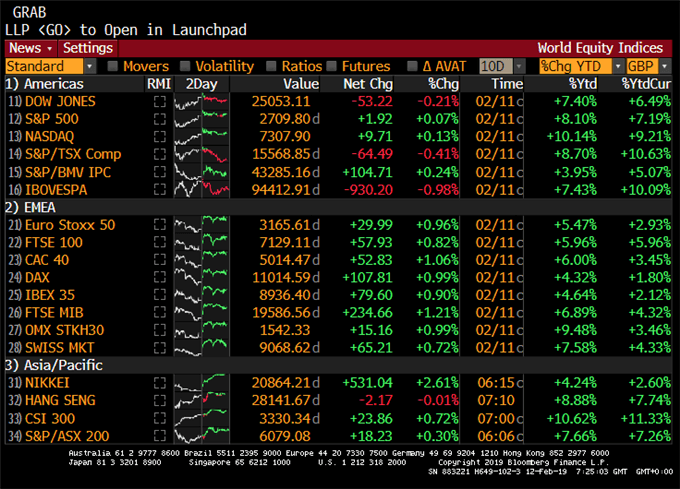The height and width of the screenshot is (489, 680).
Task: Click RMI bracket icon for FTSE MIB
Action: [x=160, y=313]
